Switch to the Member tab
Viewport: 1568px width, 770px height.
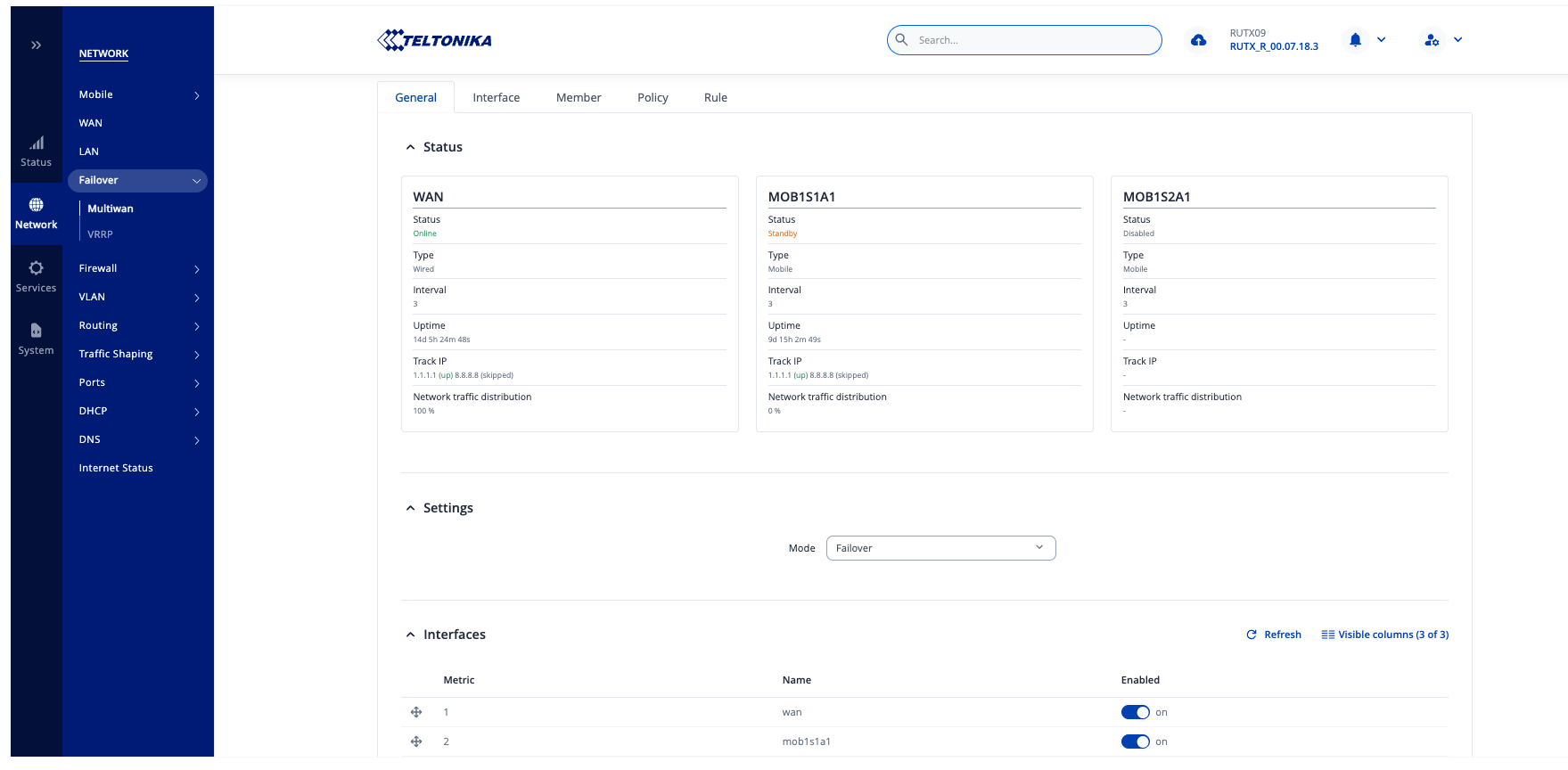[579, 98]
